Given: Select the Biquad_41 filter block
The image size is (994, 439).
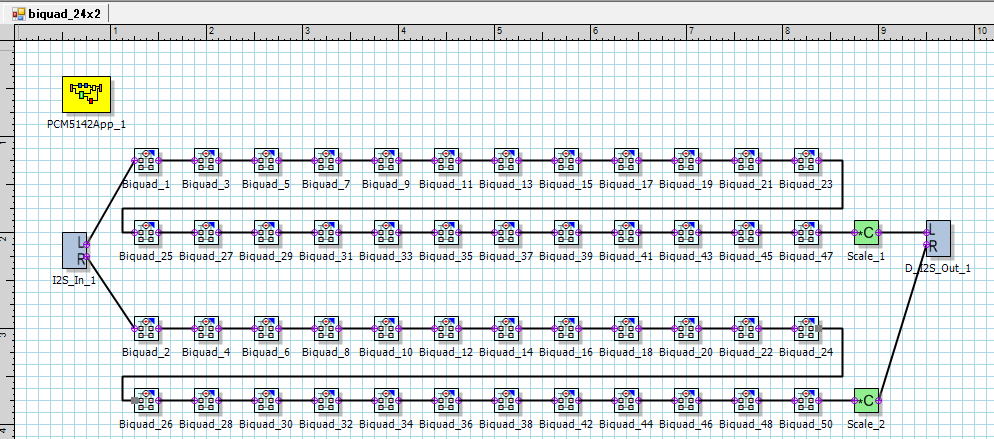Looking at the screenshot, I should (x=626, y=232).
